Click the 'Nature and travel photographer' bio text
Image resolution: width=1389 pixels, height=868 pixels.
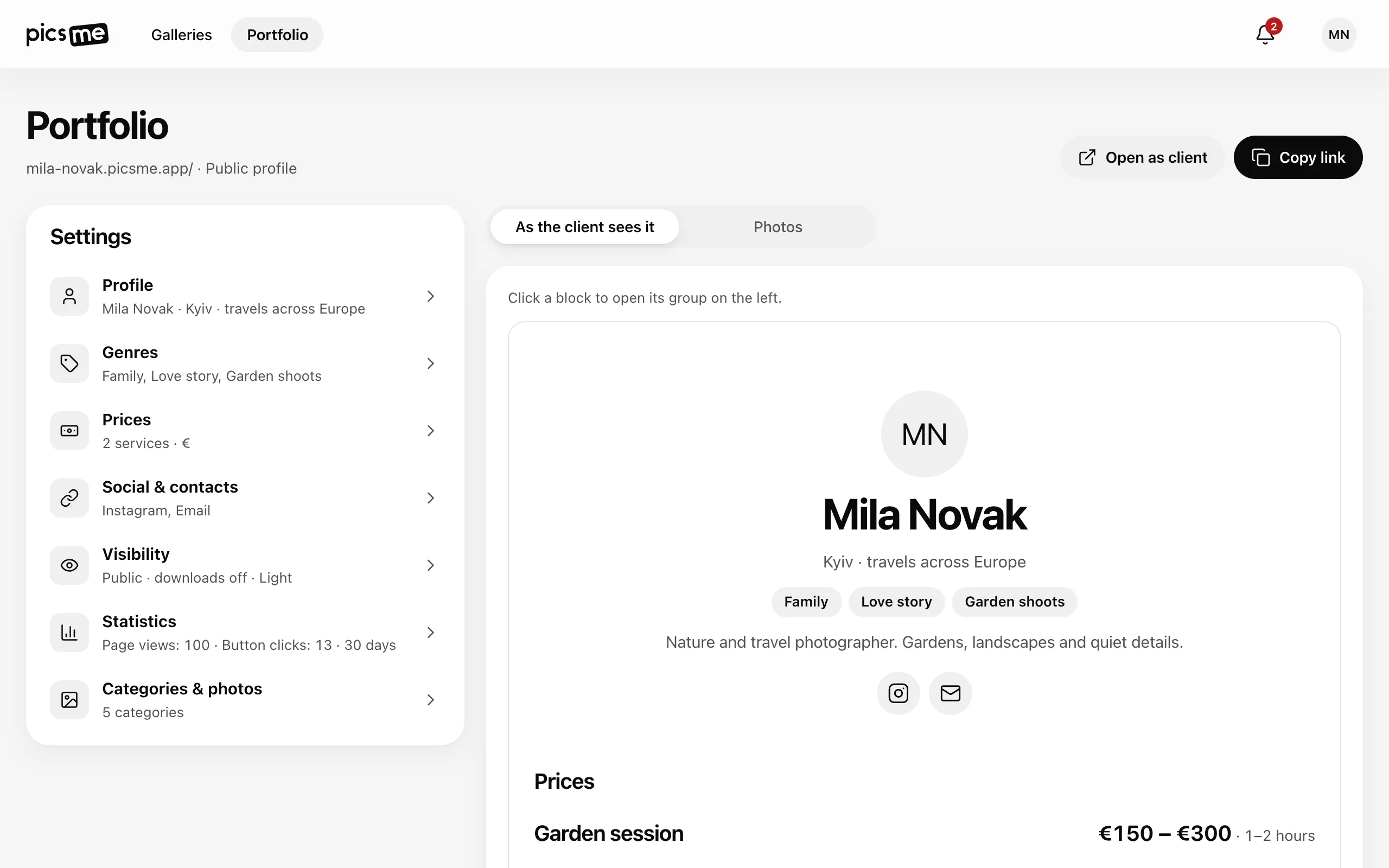(x=924, y=642)
